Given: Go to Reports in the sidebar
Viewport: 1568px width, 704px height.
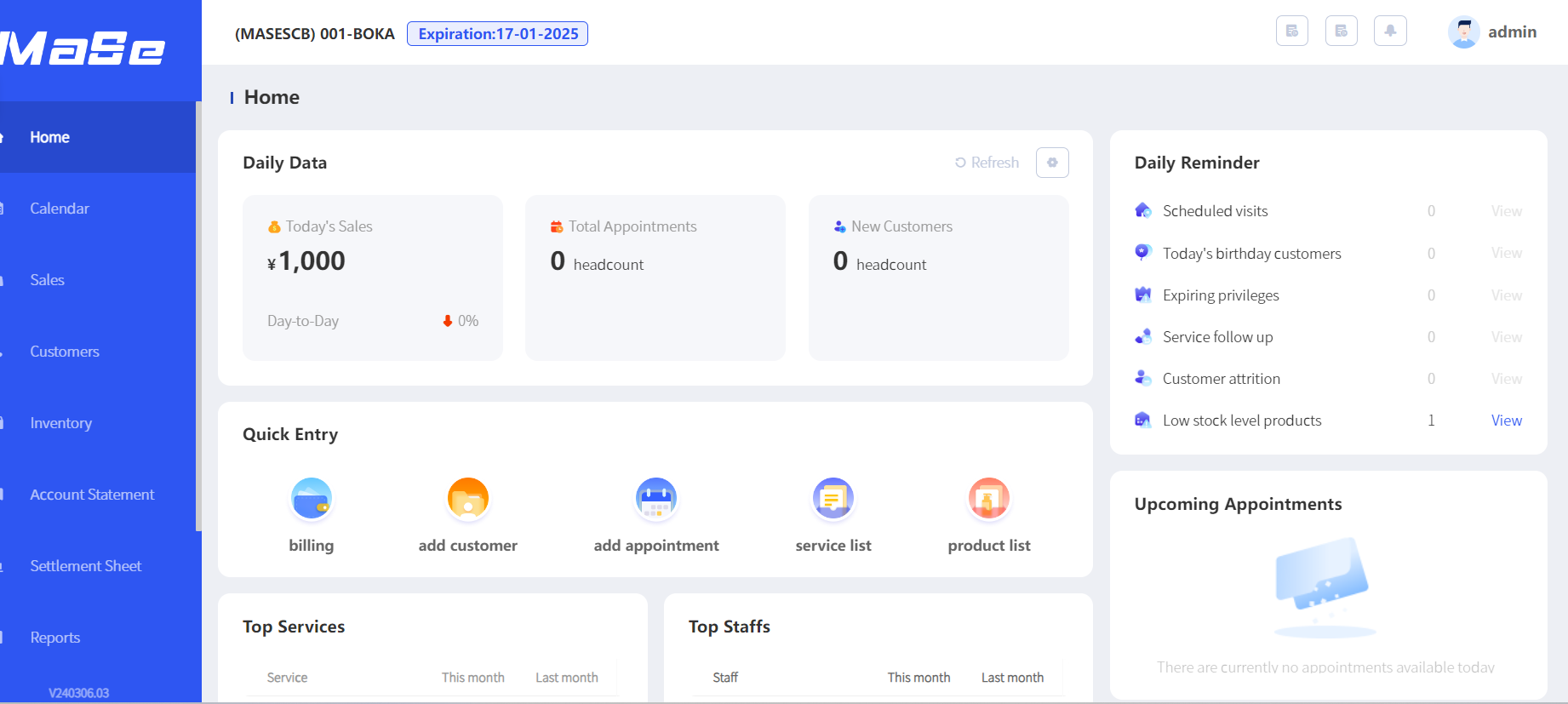Looking at the screenshot, I should coord(55,638).
